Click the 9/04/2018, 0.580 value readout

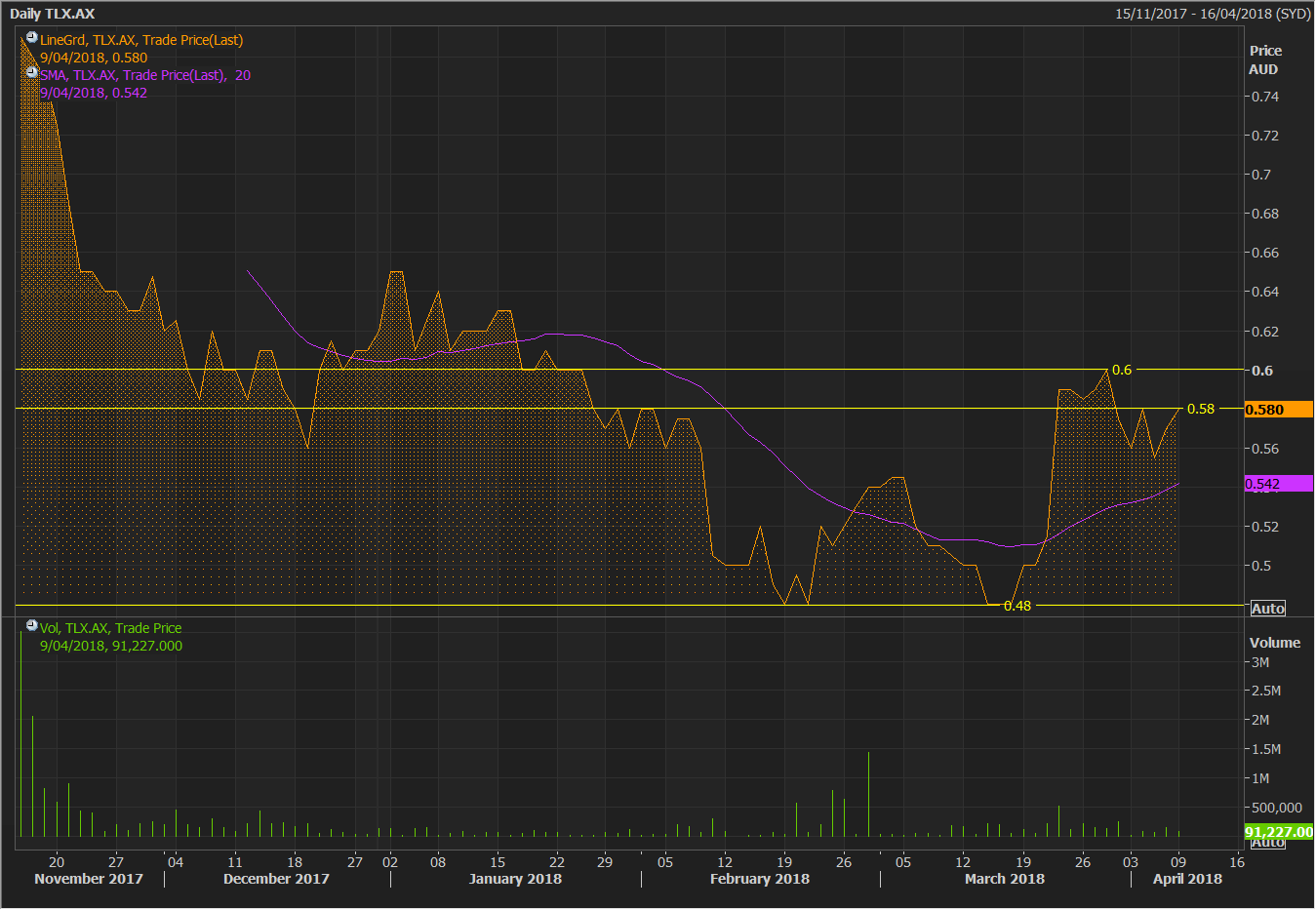point(94,58)
